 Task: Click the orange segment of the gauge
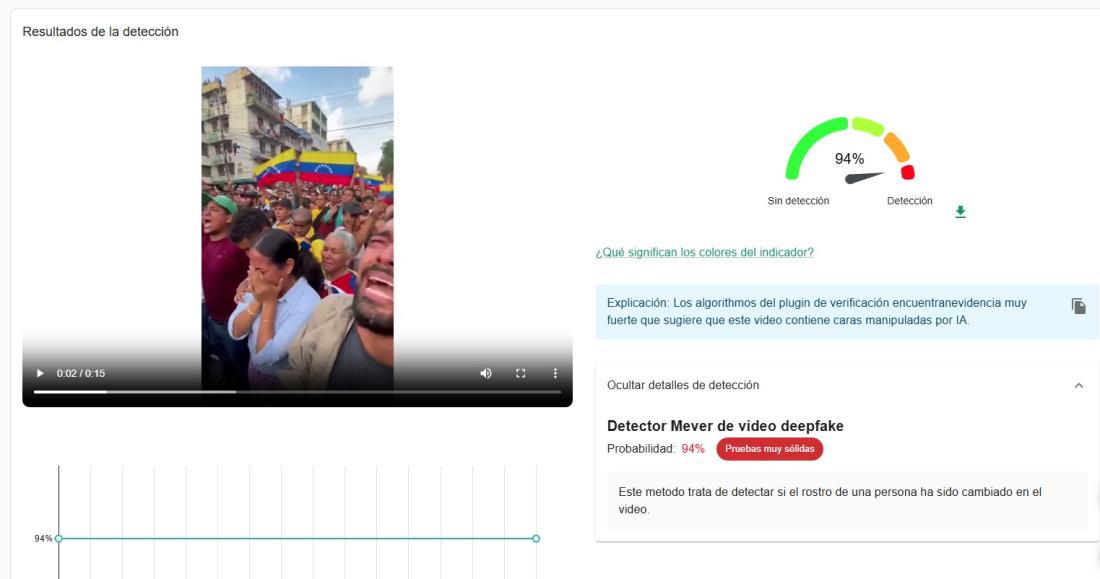pos(897,148)
